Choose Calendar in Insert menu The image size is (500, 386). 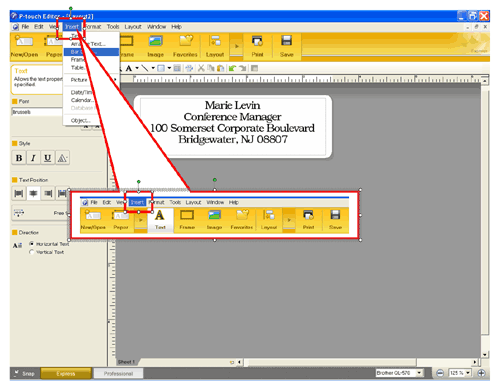[91, 100]
